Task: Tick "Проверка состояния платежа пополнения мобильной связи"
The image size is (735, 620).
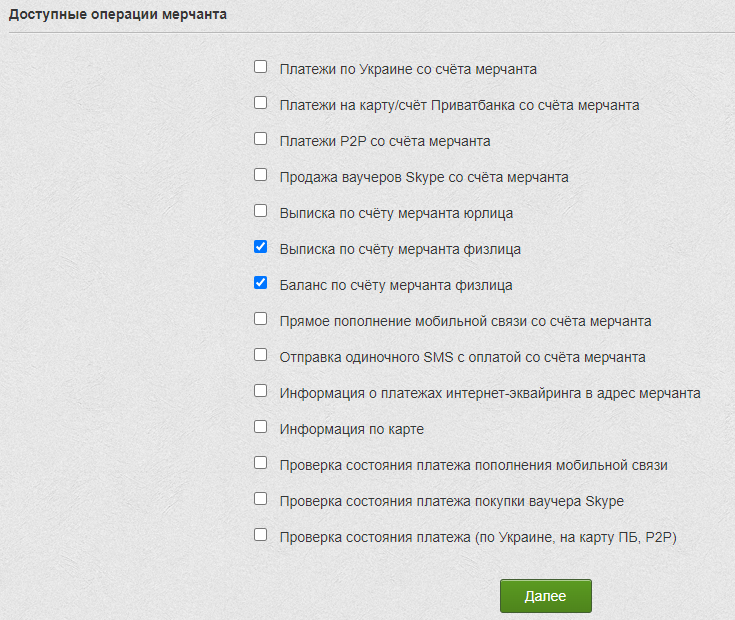Action: (x=261, y=463)
